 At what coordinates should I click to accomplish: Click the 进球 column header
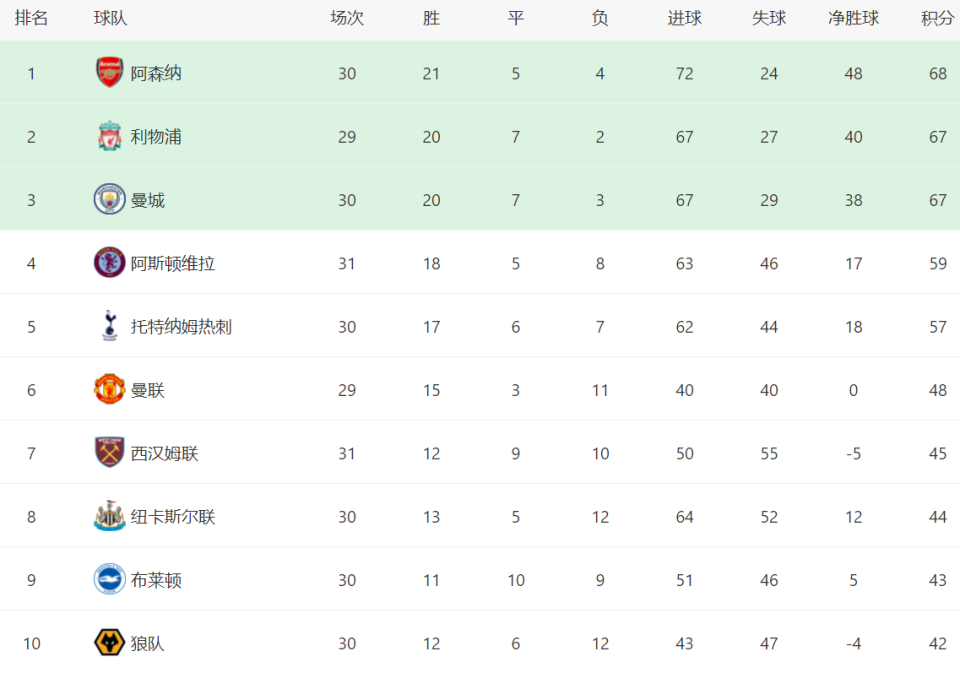point(684,18)
